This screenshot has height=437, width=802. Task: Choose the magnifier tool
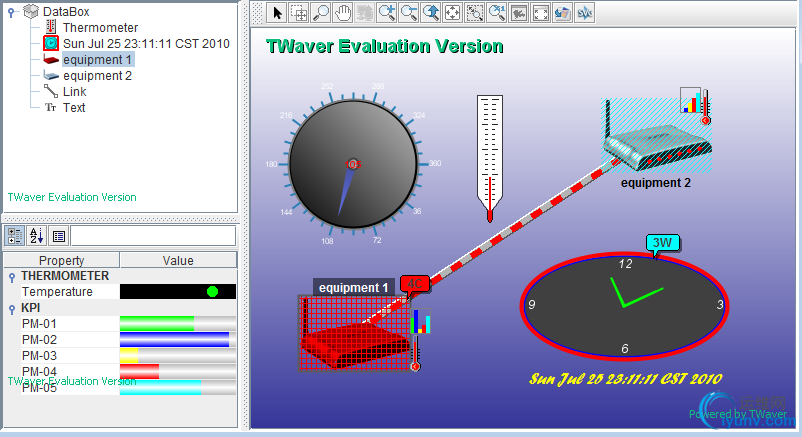(321, 13)
